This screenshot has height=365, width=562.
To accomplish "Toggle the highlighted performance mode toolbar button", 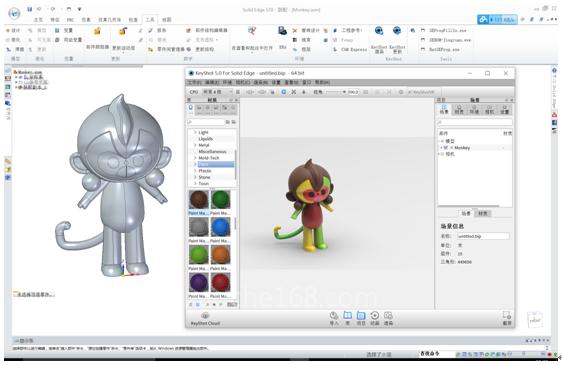I will (x=284, y=92).
